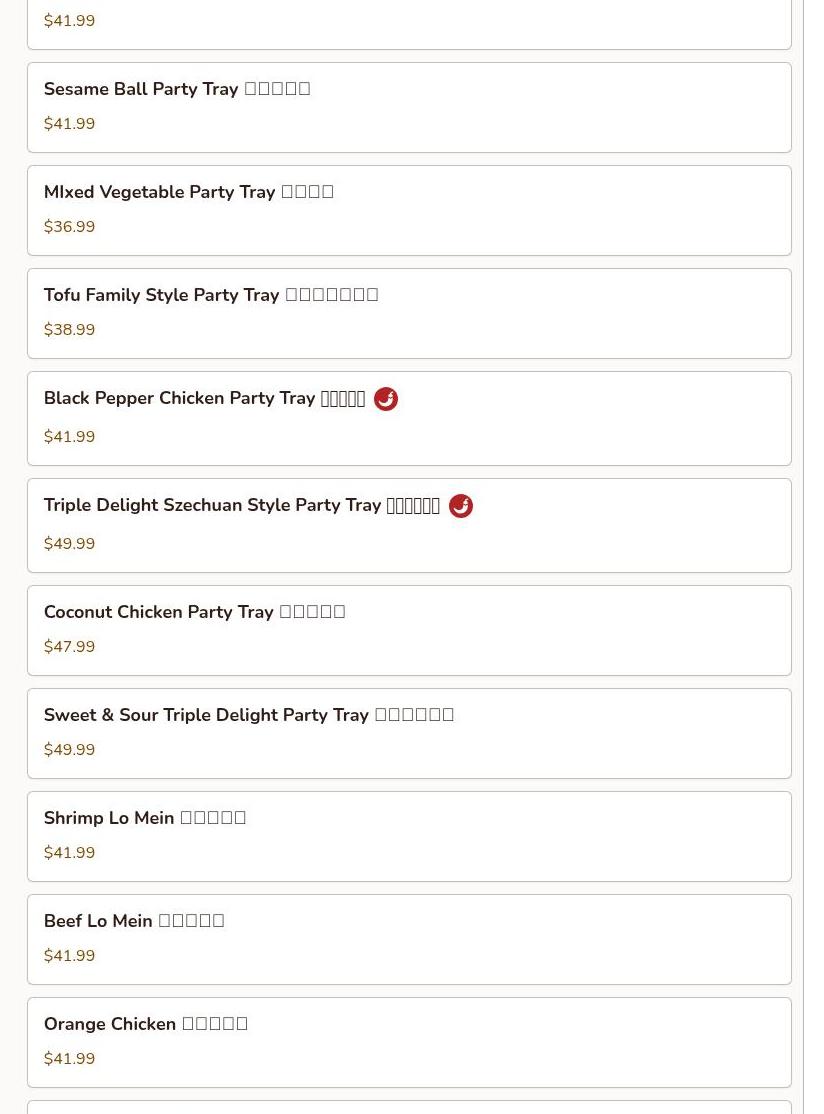Click $41.99 price under Shrimp Lo Mein
The height and width of the screenshot is (1114, 824).
click(69, 853)
